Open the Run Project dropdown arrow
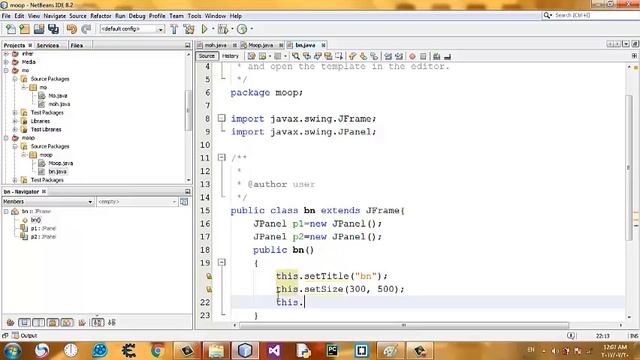This screenshot has width=640, height=360. 213,29
